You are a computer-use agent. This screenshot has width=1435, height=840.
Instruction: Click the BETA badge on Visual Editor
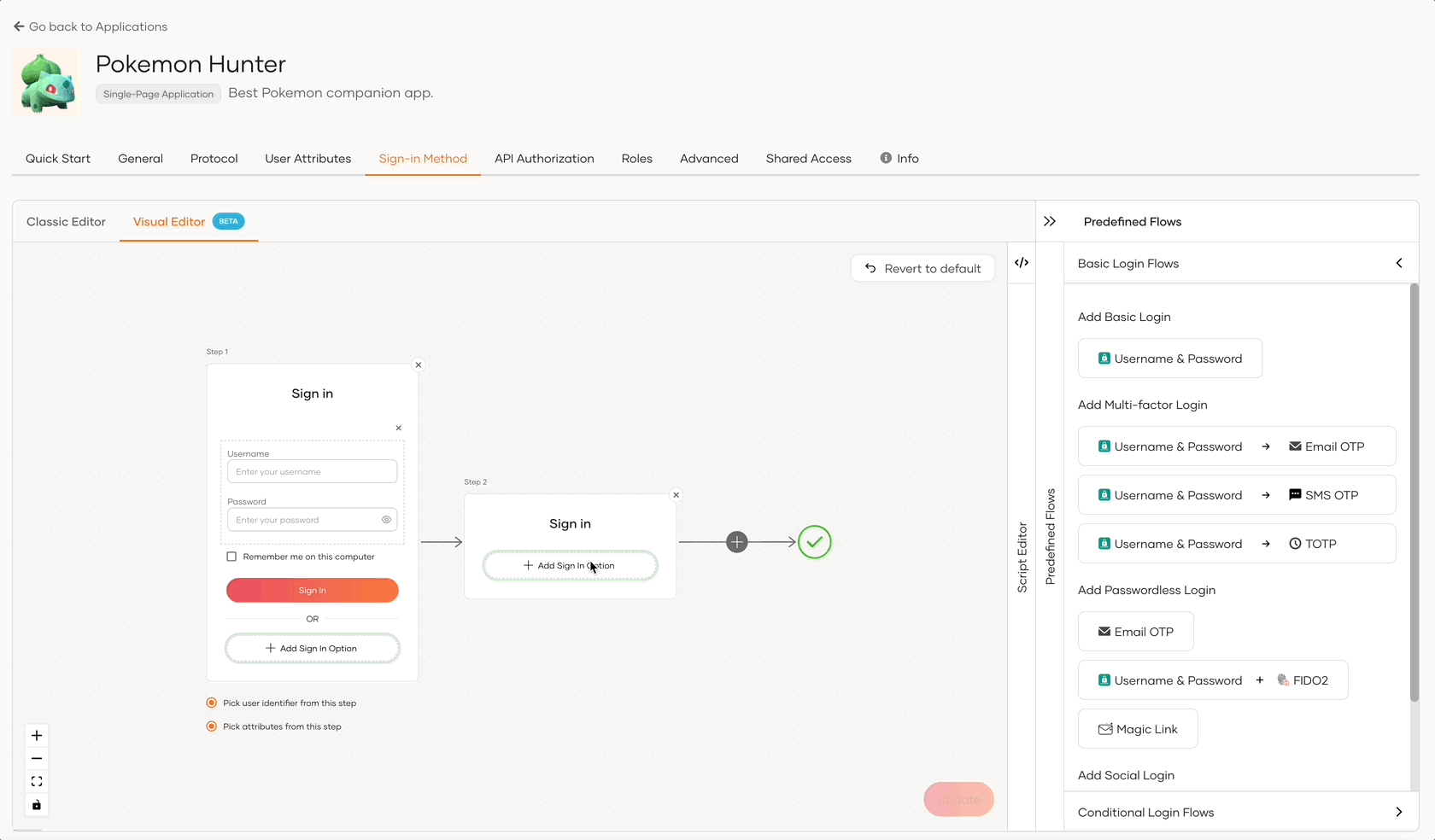[x=228, y=221]
